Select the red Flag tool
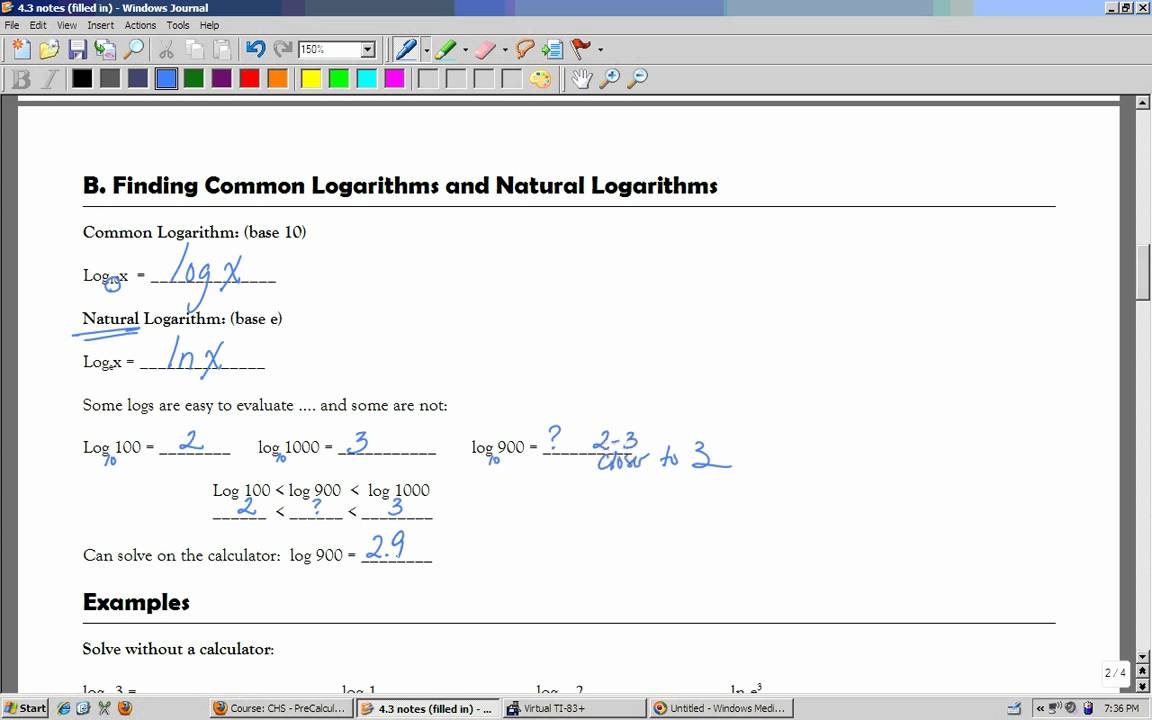The width and height of the screenshot is (1152, 720). [580, 49]
